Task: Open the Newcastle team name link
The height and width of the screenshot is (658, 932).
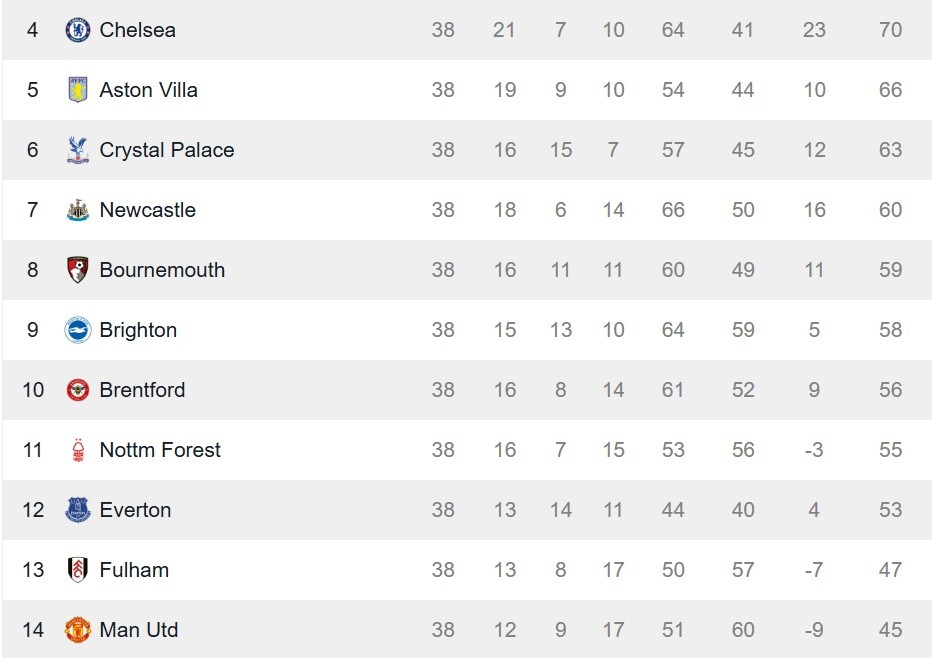Action: [147, 210]
